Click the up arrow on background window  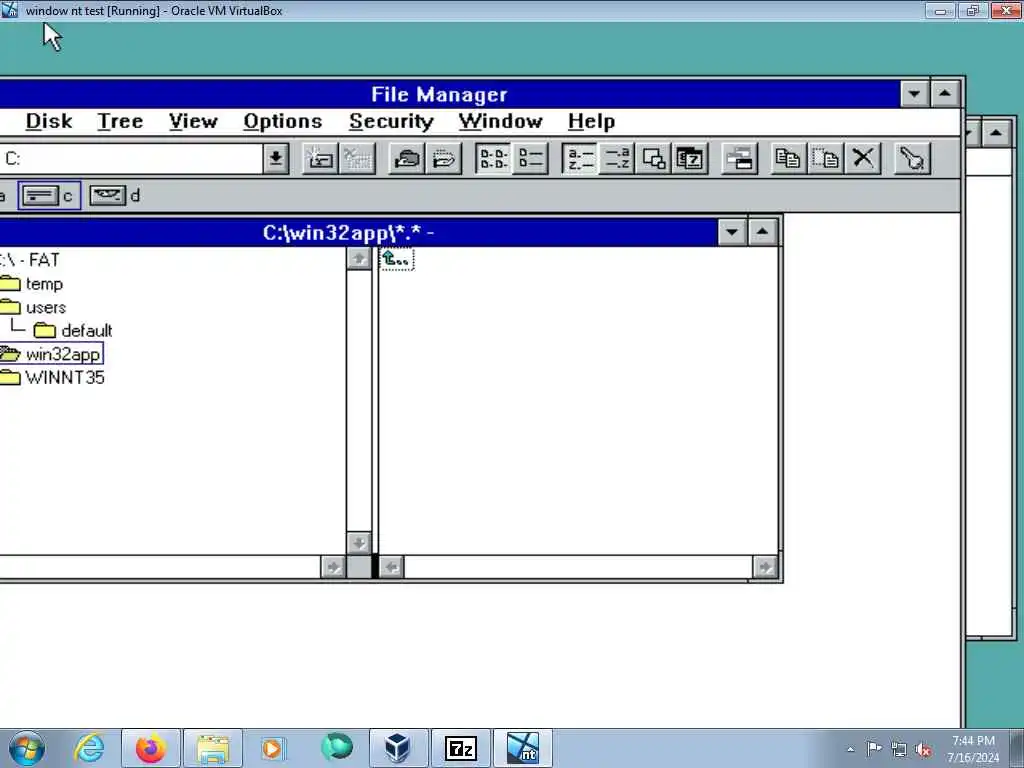[x=996, y=133]
